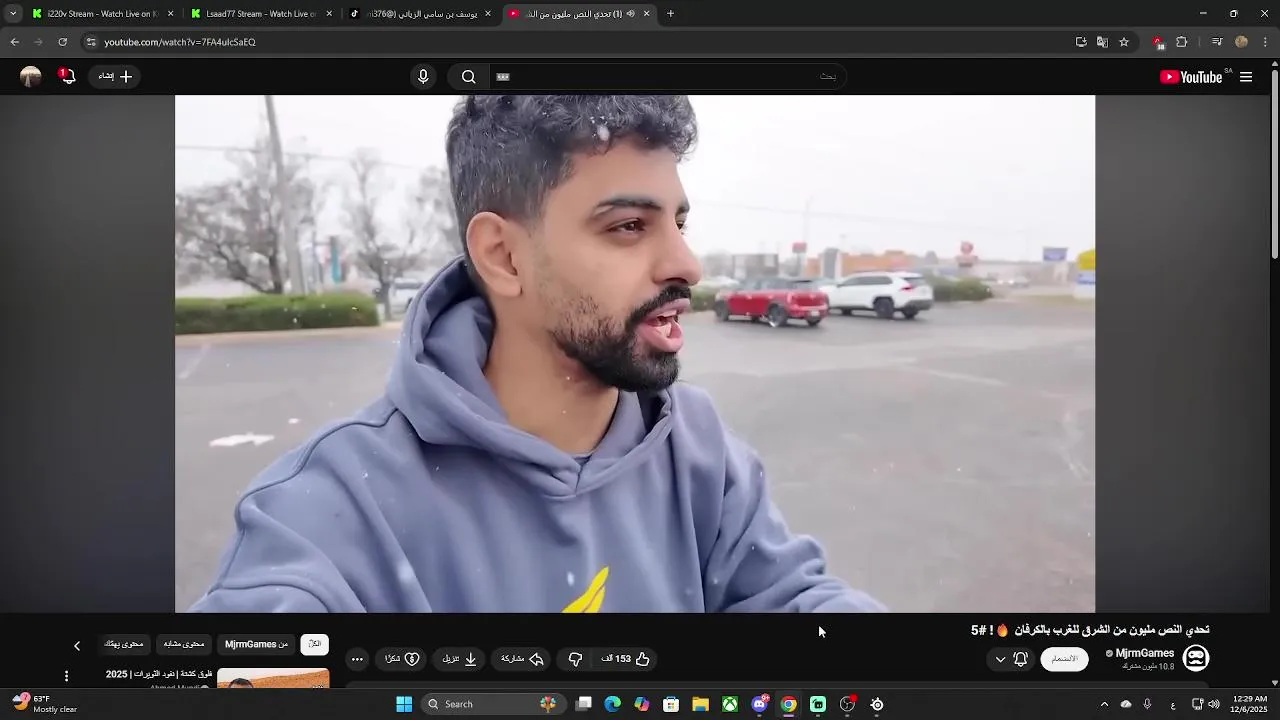The width and height of the screenshot is (1280, 720).
Task: Open Chrome profile avatar
Action: [1241, 42]
